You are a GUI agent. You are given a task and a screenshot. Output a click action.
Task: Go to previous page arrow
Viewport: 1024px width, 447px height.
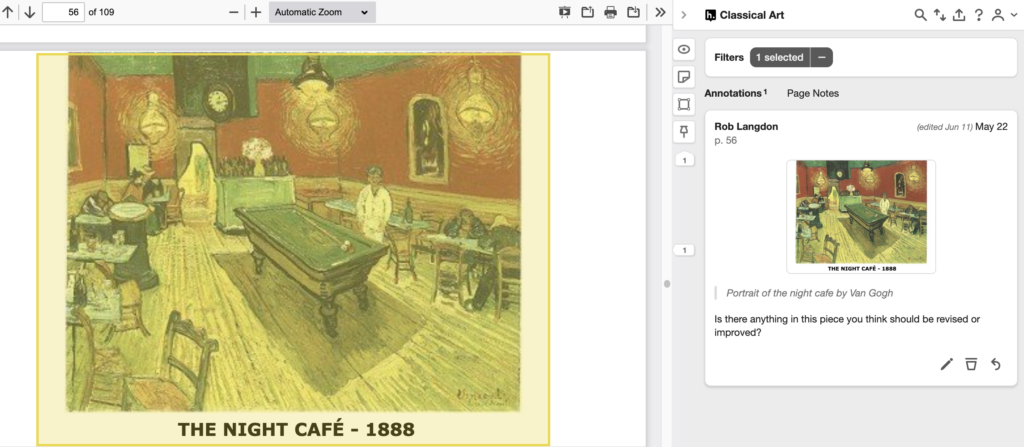tap(8, 12)
